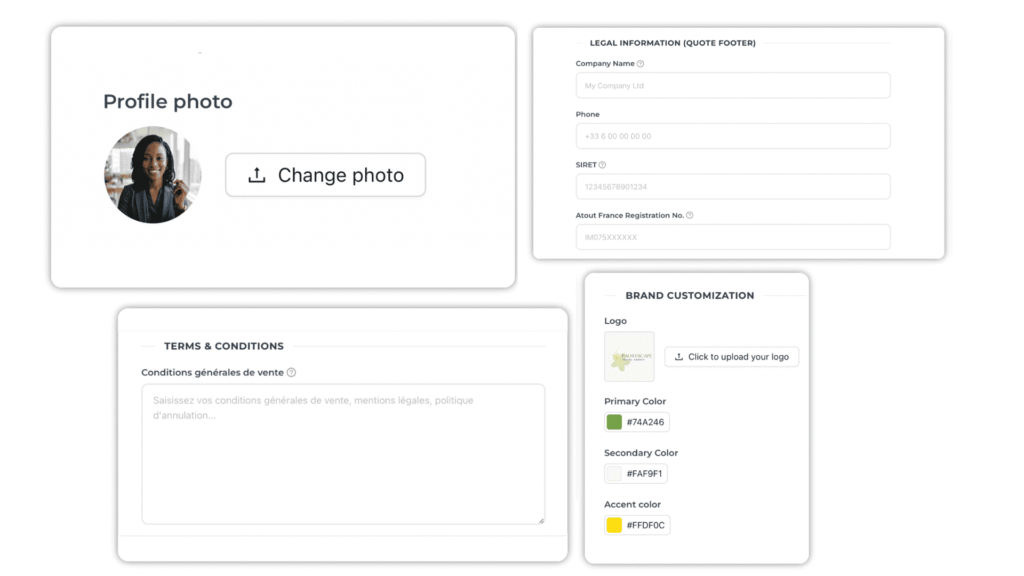Click the Company Name help icon
This screenshot has width=1024, height=576.
click(x=640, y=64)
